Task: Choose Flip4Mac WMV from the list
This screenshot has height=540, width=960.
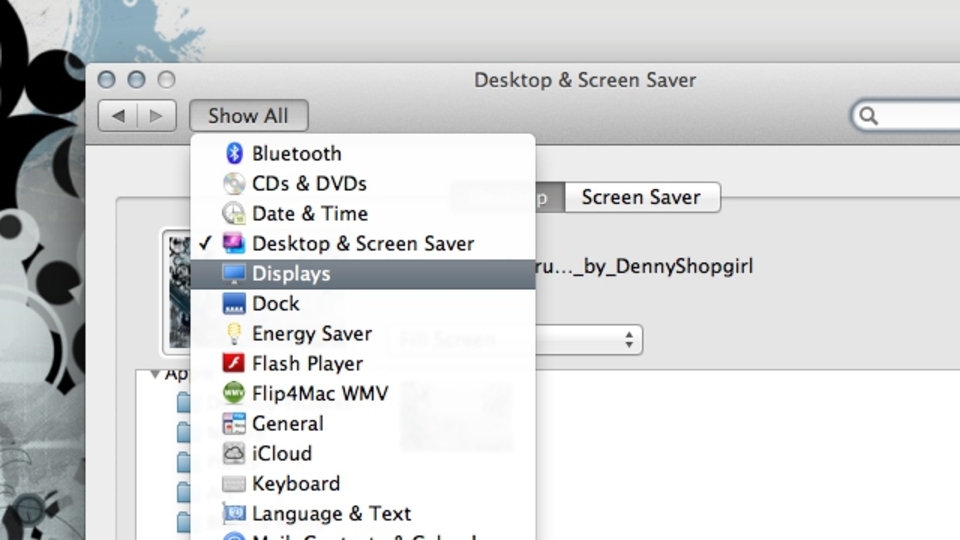Action: pyautogui.click(x=363, y=393)
